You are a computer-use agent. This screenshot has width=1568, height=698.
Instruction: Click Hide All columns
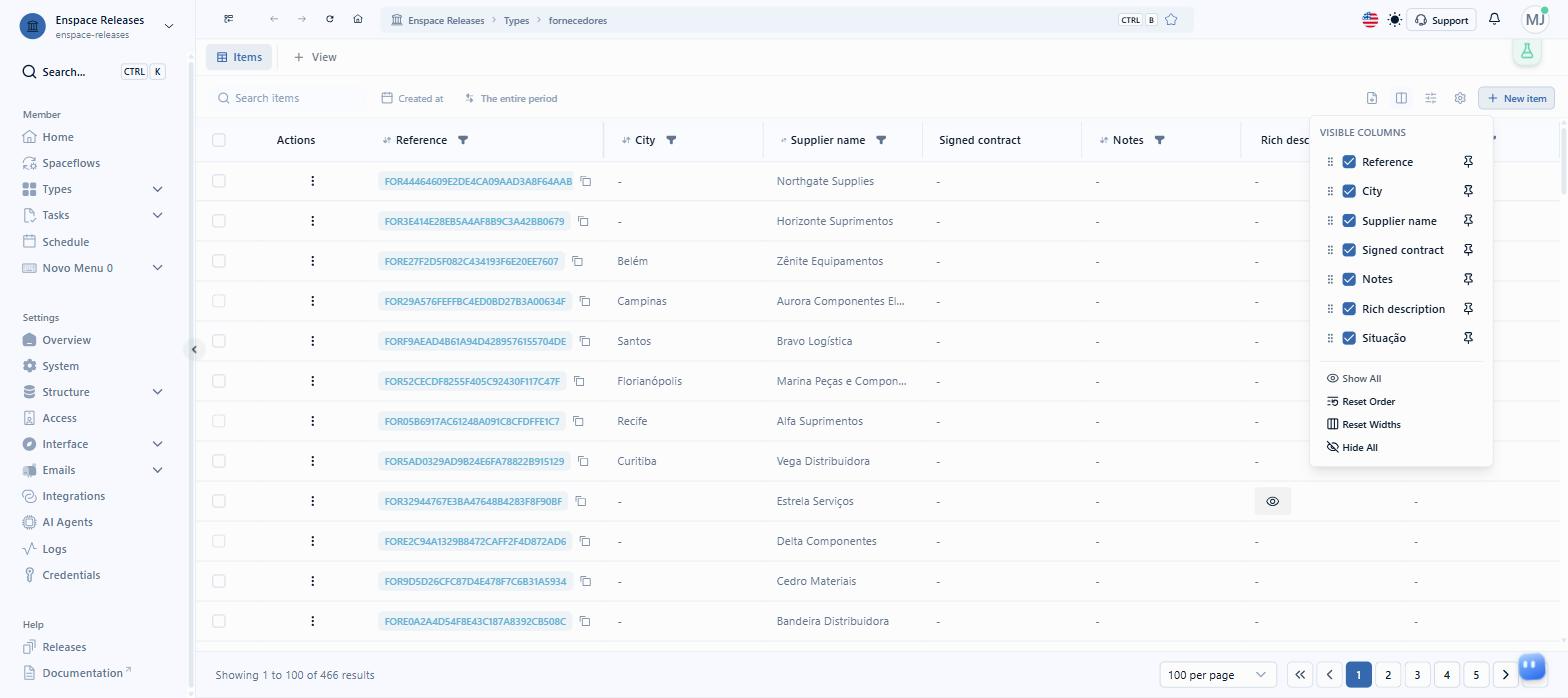[1352, 448]
